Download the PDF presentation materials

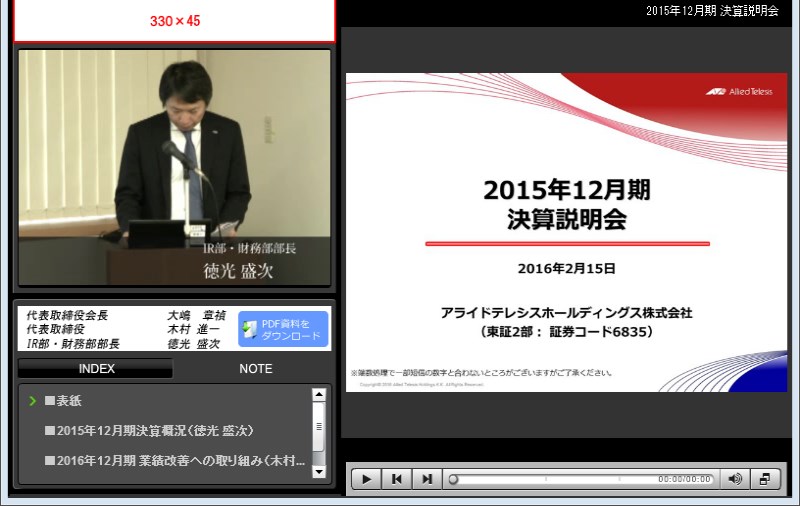[x=283, y=330]
